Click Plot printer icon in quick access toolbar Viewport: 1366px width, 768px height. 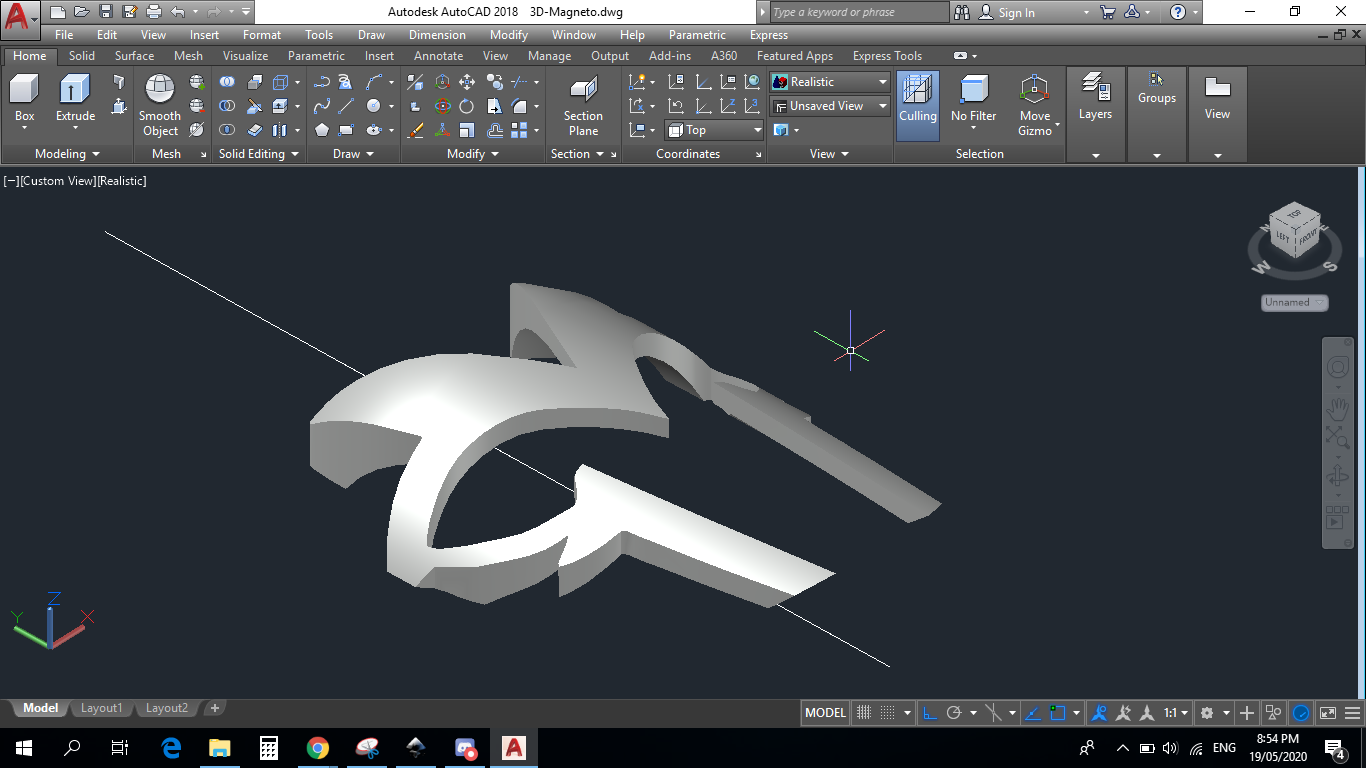(154, 12)
